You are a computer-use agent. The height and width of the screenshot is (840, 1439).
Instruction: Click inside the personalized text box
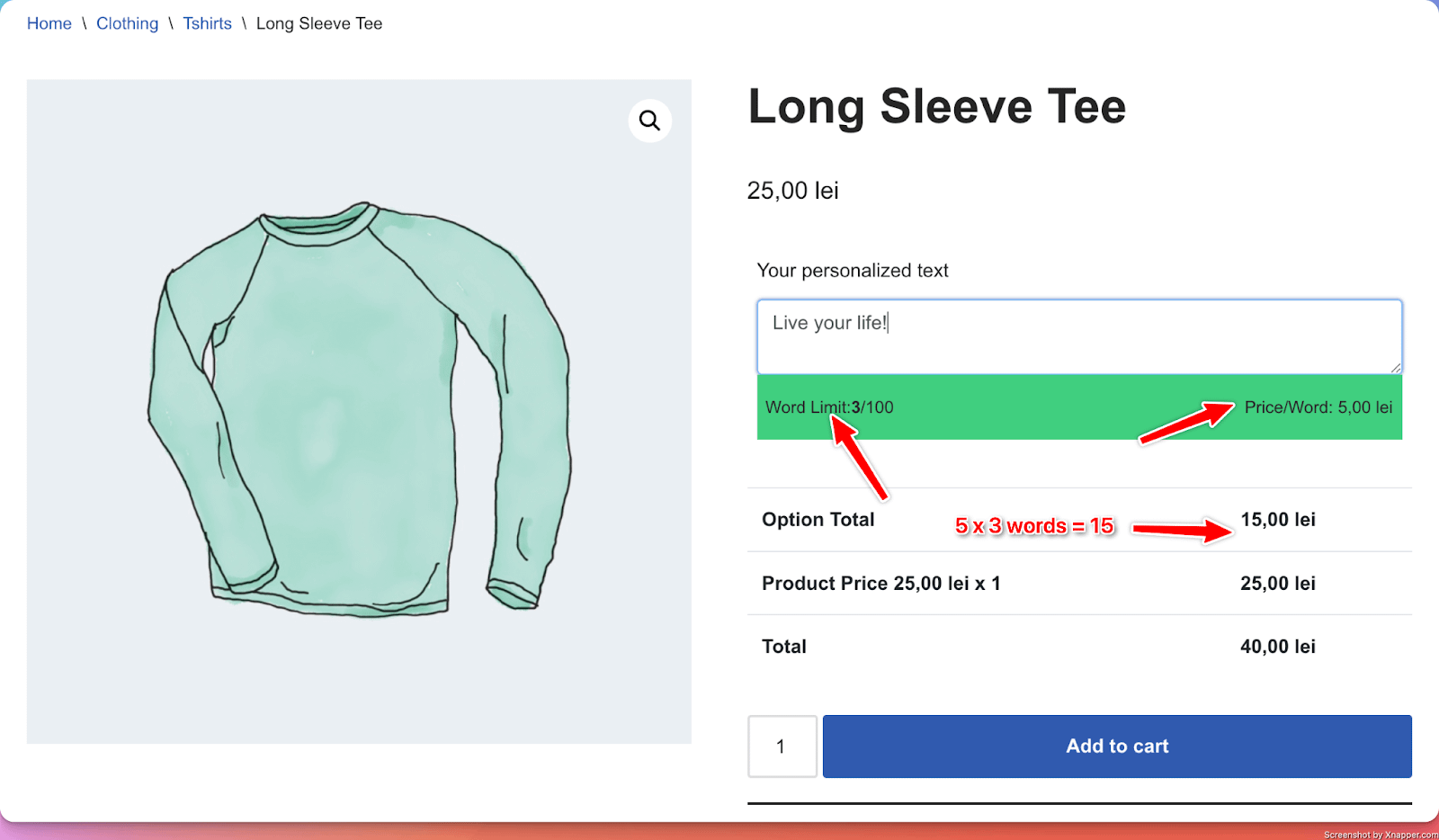pyautogui.click(x=1079, y=336)
